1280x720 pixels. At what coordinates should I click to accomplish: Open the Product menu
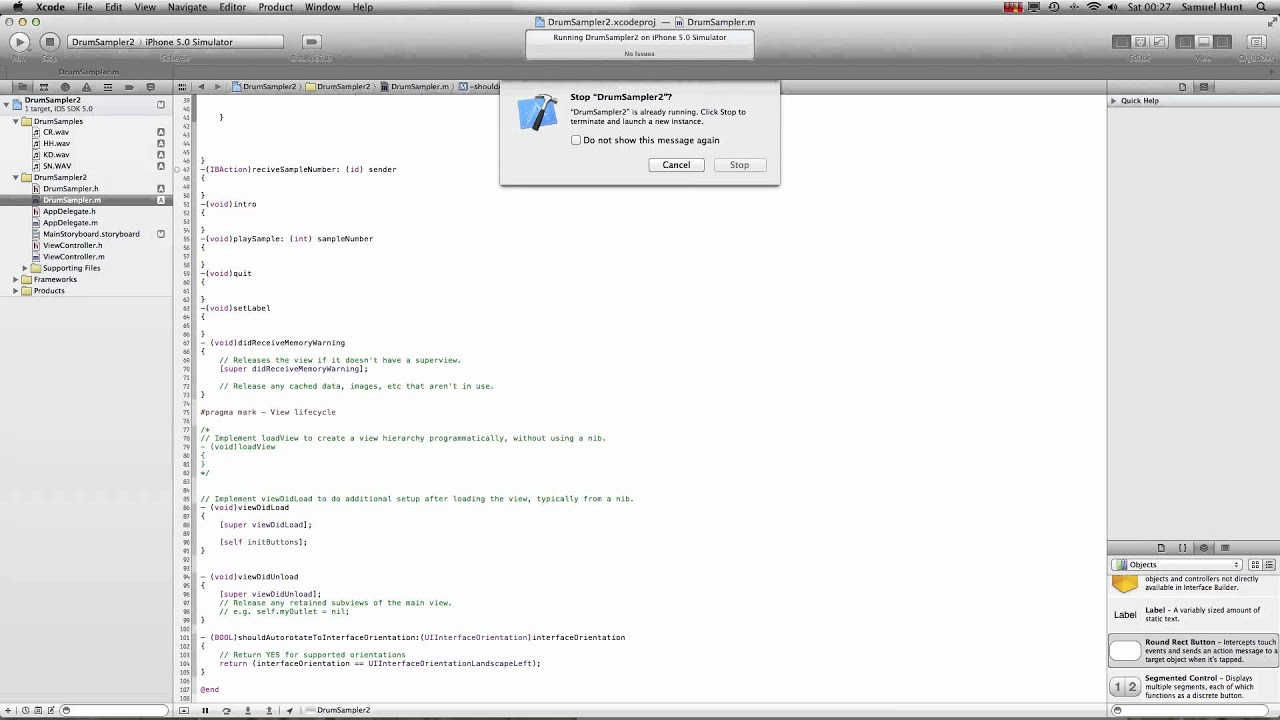click(275, 7)
